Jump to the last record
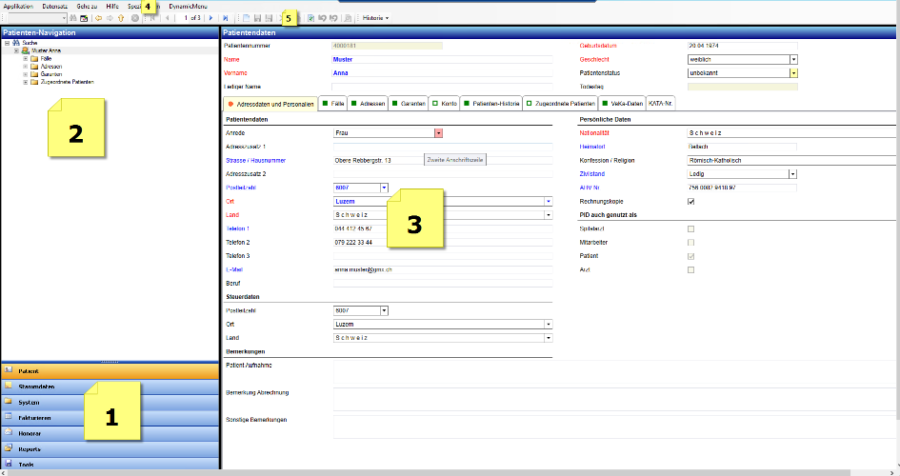 pos(225,19)
